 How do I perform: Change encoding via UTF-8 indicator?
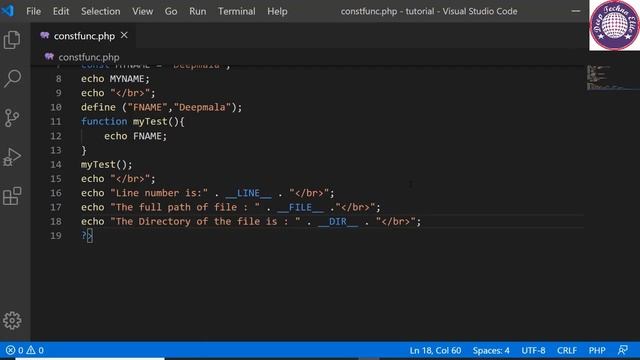[x=533, y=350]
